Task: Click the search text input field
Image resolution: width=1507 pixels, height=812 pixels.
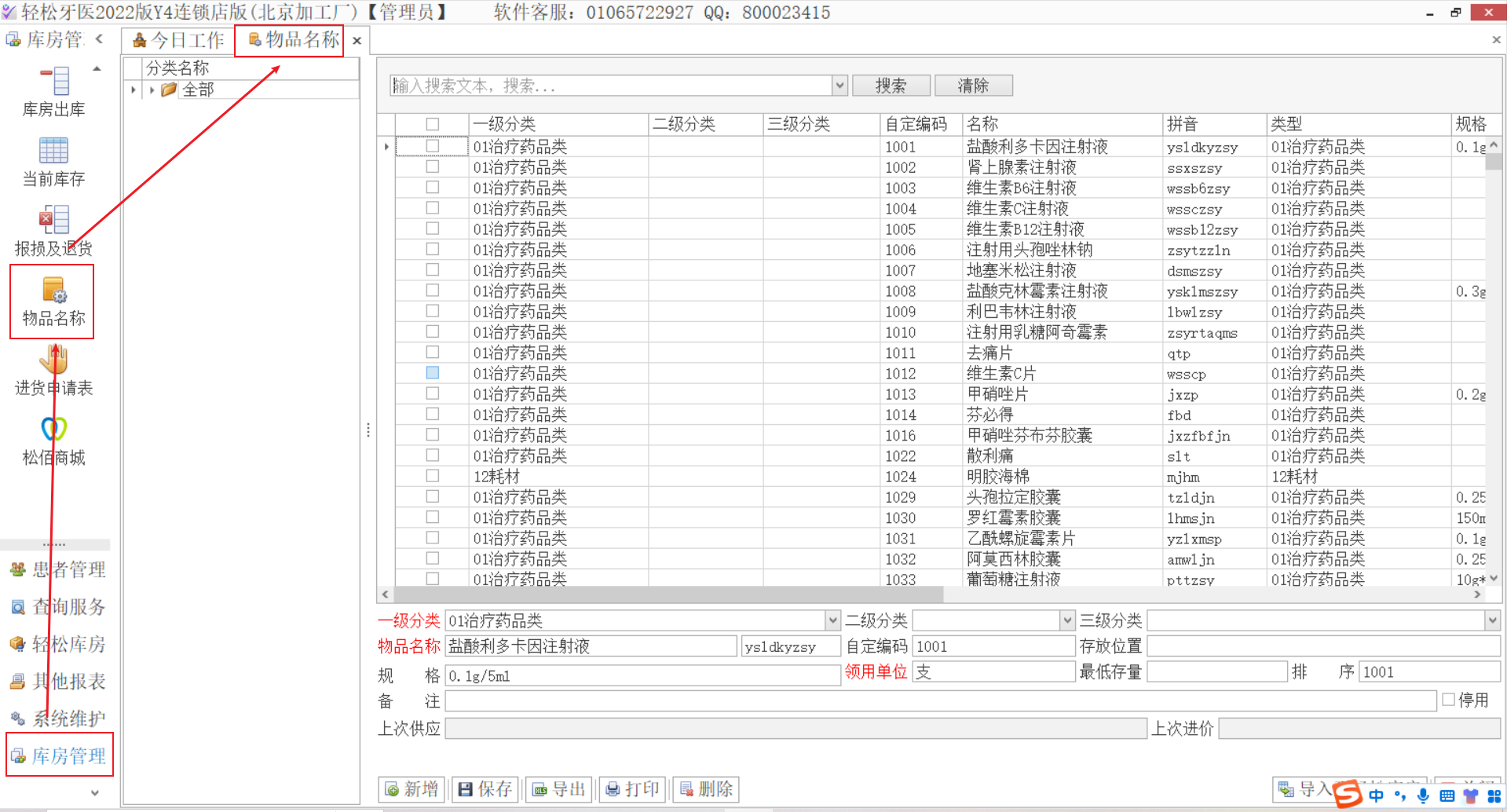Action: tap(612, 86)
